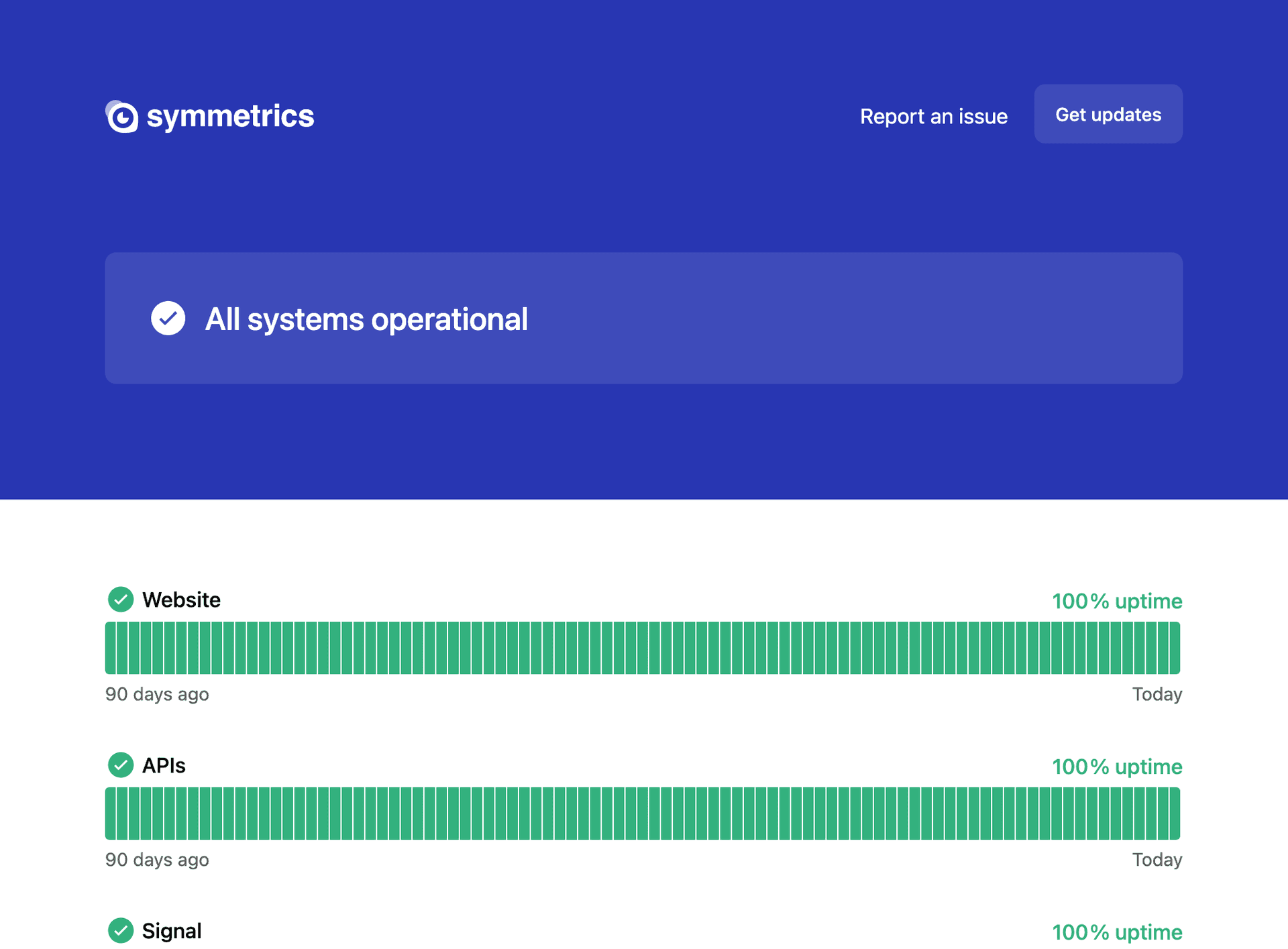The height and width of the screenshot is (949, 1288).
Task: Click the symmetrics logo icon
Action: [122, 117]
